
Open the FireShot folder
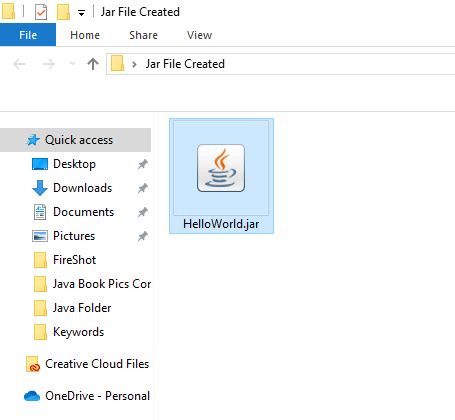(74, 260)
